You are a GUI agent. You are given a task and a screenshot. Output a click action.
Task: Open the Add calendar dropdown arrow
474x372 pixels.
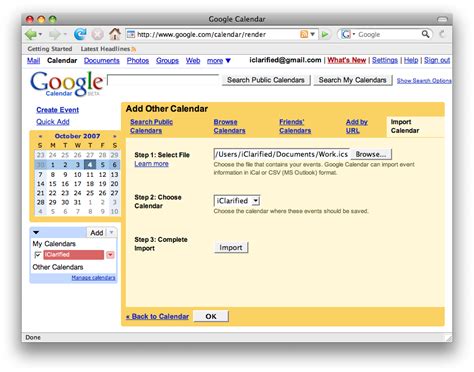[x=111, y=232]
